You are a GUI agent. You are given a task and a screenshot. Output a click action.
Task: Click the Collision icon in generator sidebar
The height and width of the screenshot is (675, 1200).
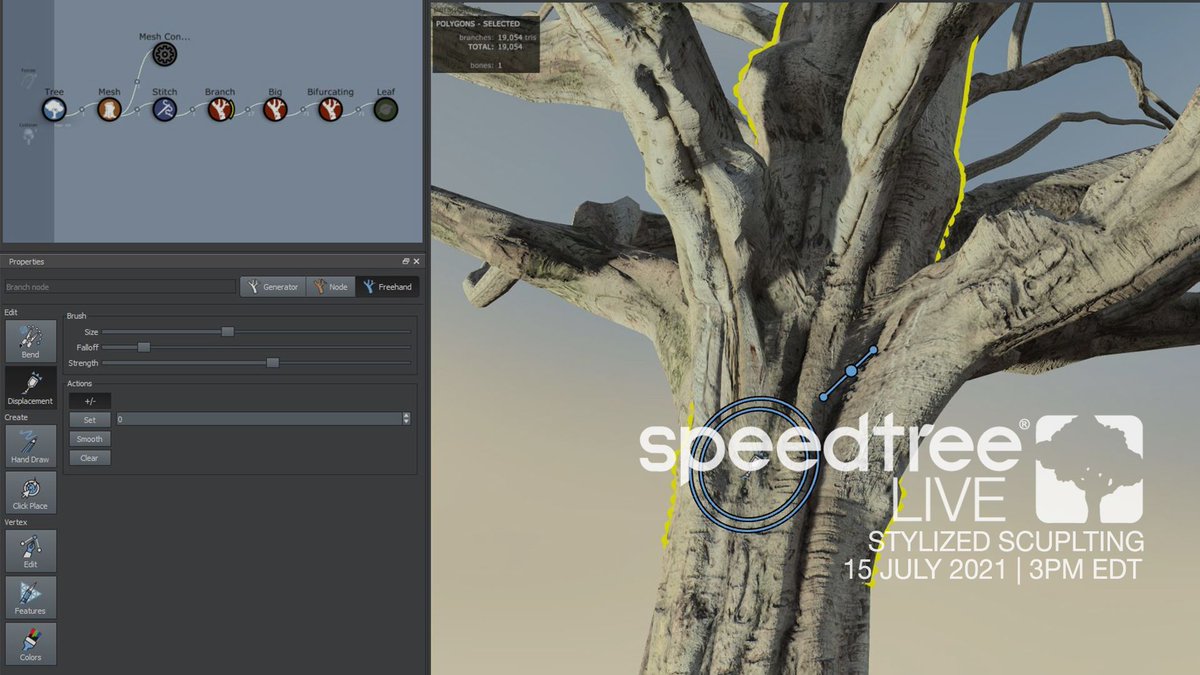pos(28,134)
